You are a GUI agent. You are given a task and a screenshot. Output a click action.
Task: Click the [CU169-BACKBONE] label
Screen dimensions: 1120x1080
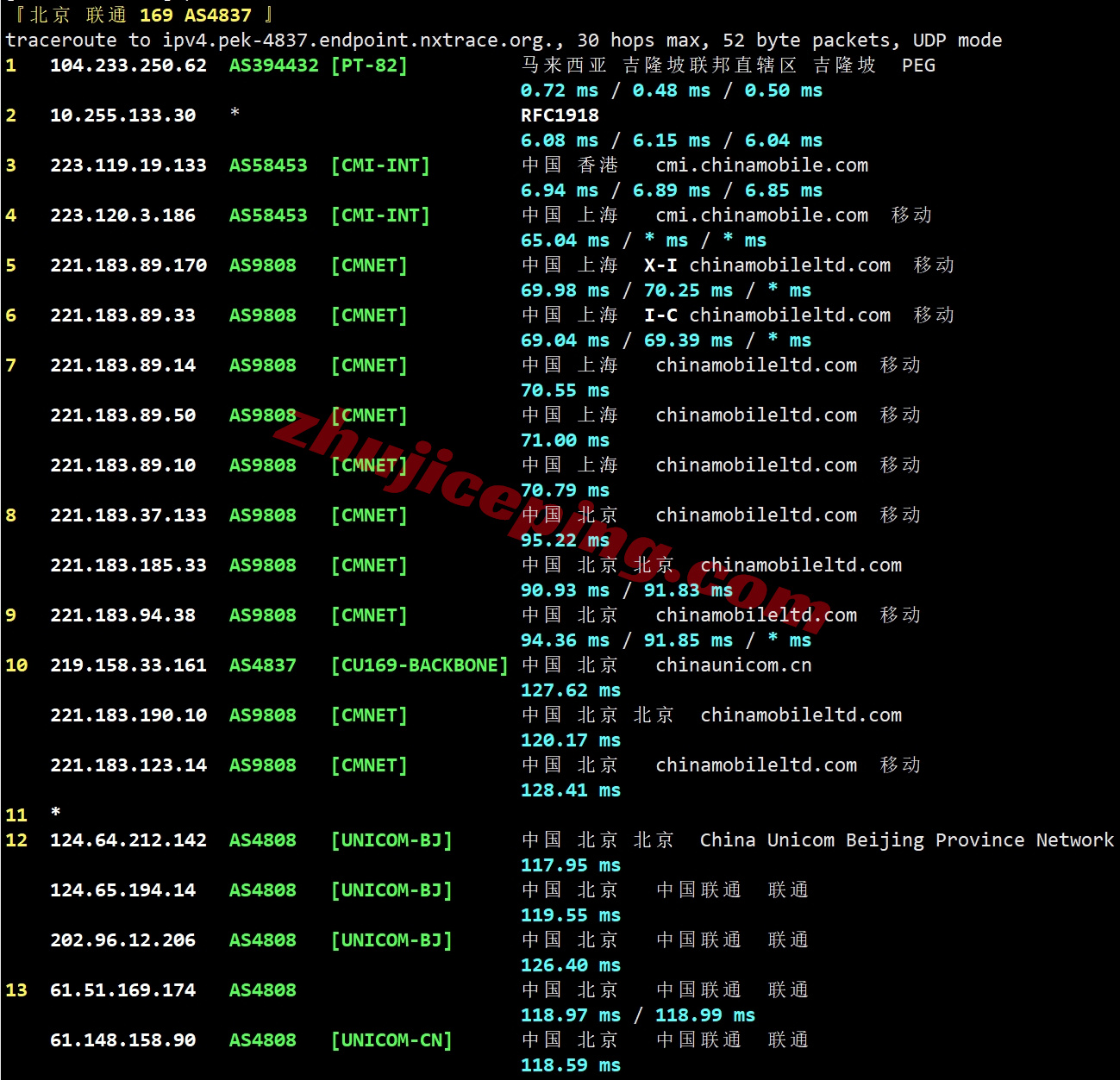pos(420,665)
